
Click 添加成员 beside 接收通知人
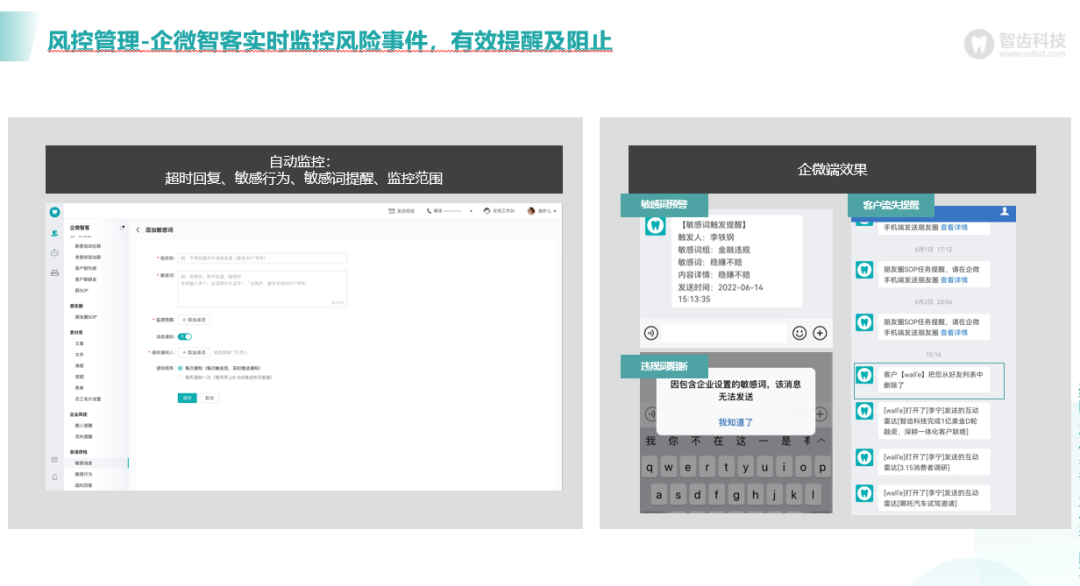click(194, 353)
